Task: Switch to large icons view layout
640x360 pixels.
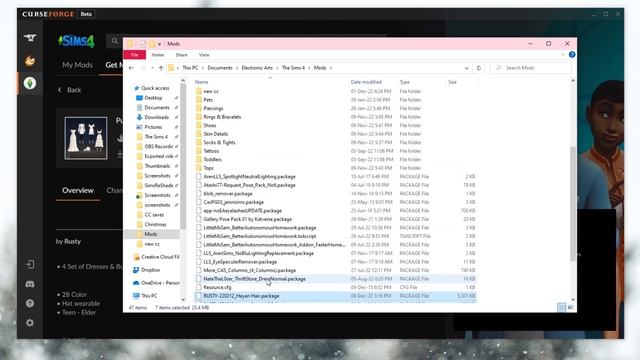Action: click(570, 307)
